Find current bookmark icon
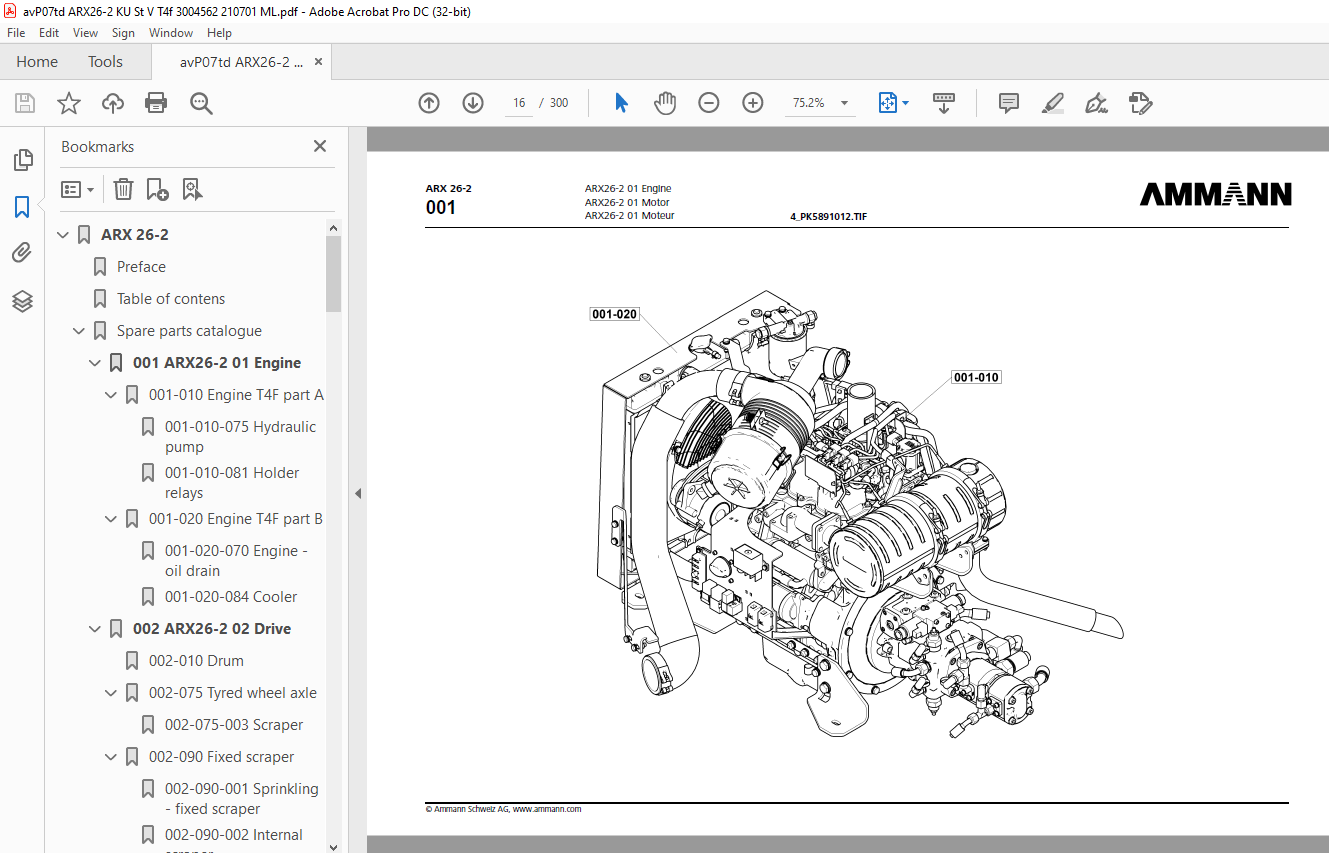 pyautogui.click(x=192, y=189)
